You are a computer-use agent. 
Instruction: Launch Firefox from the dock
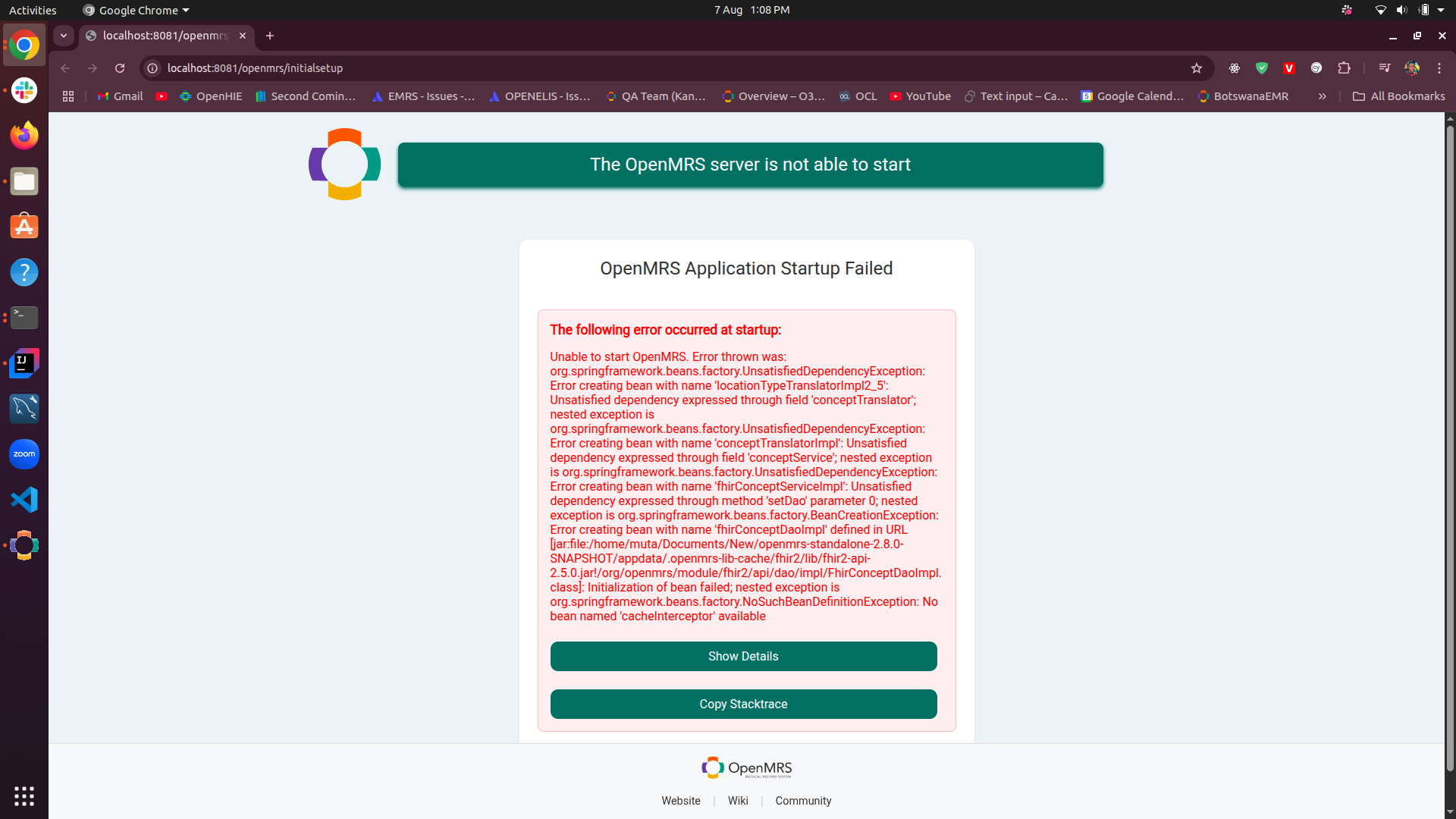click(24, 136)
